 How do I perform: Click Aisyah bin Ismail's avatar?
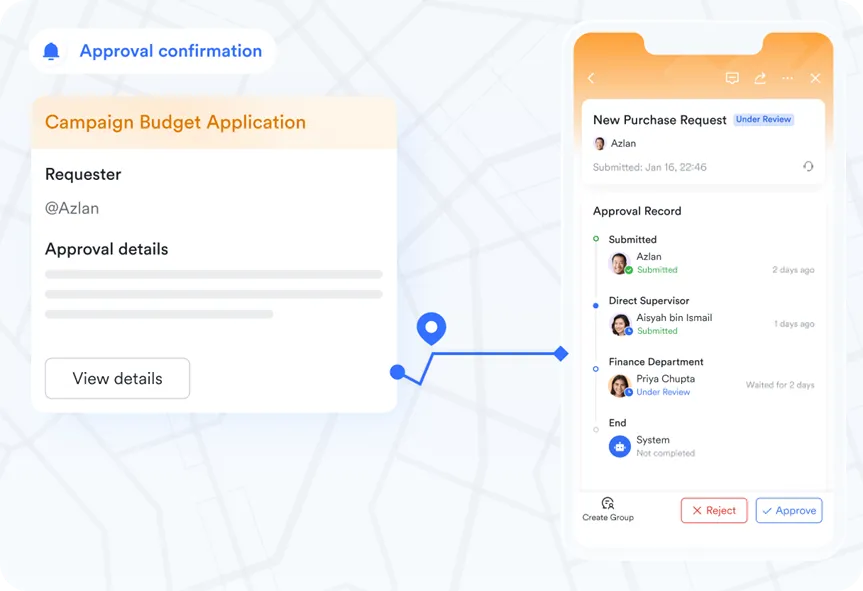pyautogui.click(x=620, y=324)
